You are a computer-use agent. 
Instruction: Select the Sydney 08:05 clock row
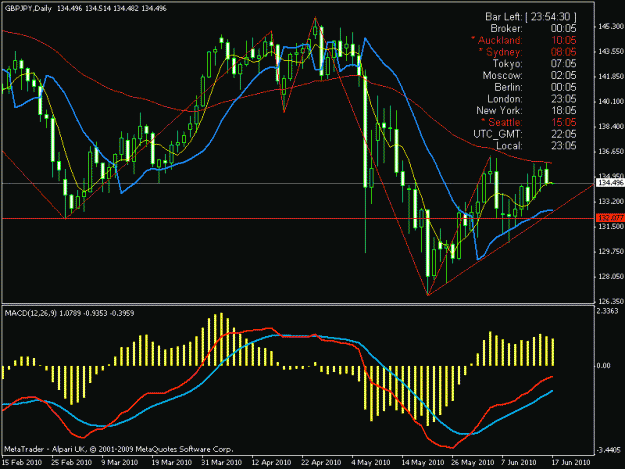[x=527, y=52]
